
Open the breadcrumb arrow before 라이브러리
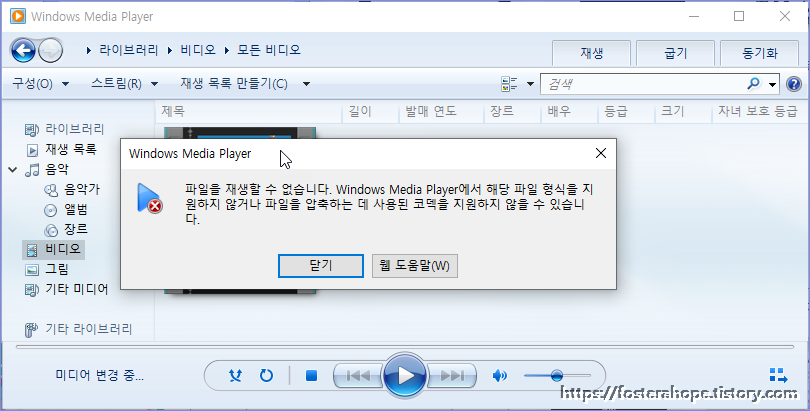tap(89, 51)
